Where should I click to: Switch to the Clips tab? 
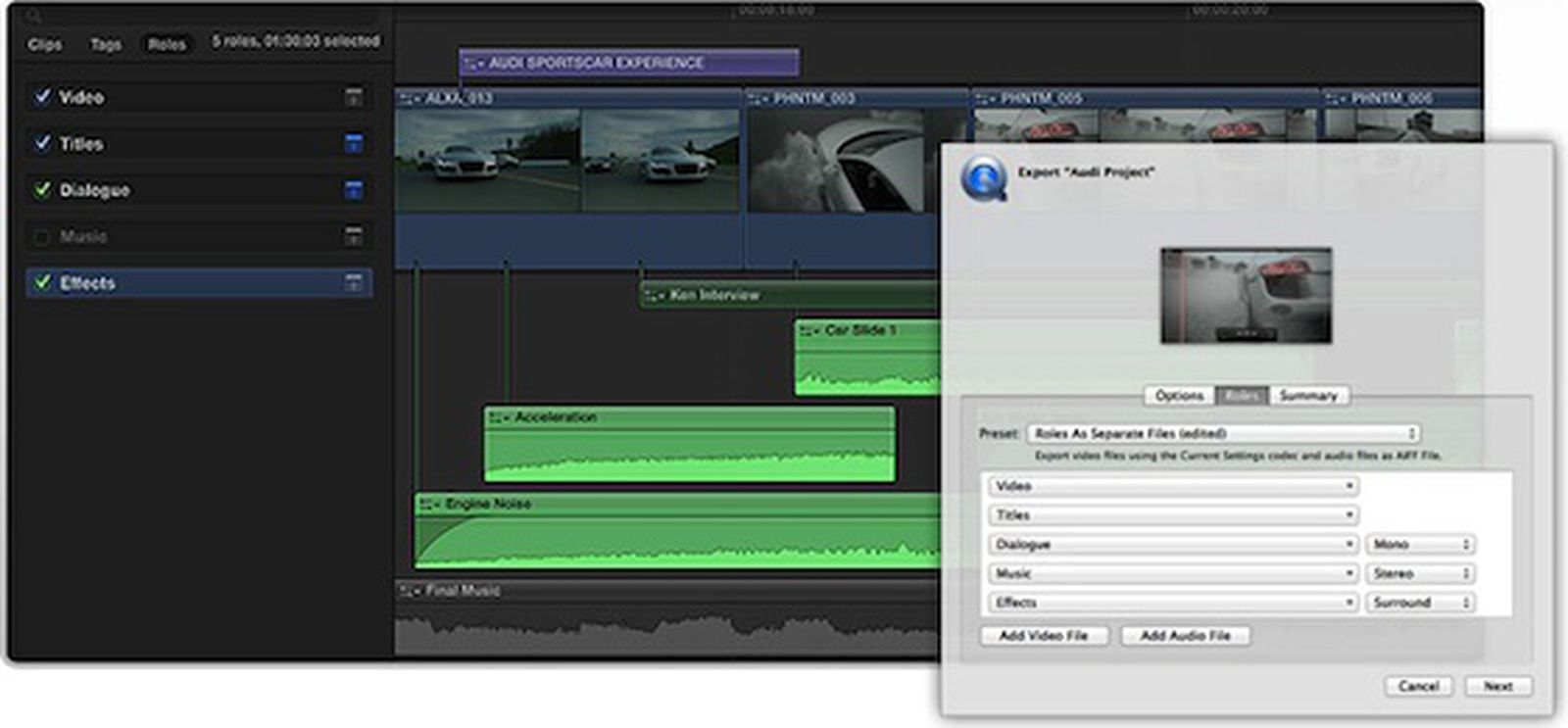pyautogui.click(x=45, y=44)
